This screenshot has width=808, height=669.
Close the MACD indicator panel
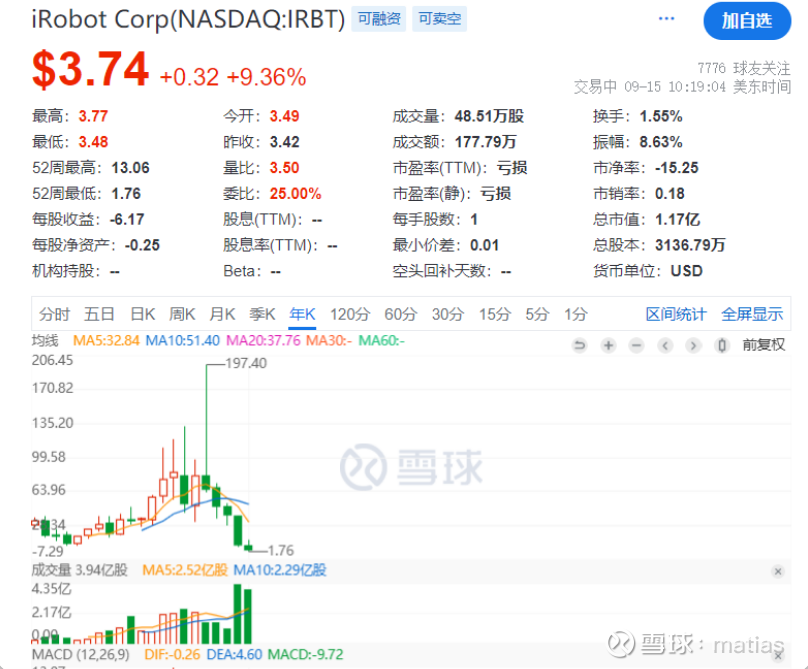(778, 655)
